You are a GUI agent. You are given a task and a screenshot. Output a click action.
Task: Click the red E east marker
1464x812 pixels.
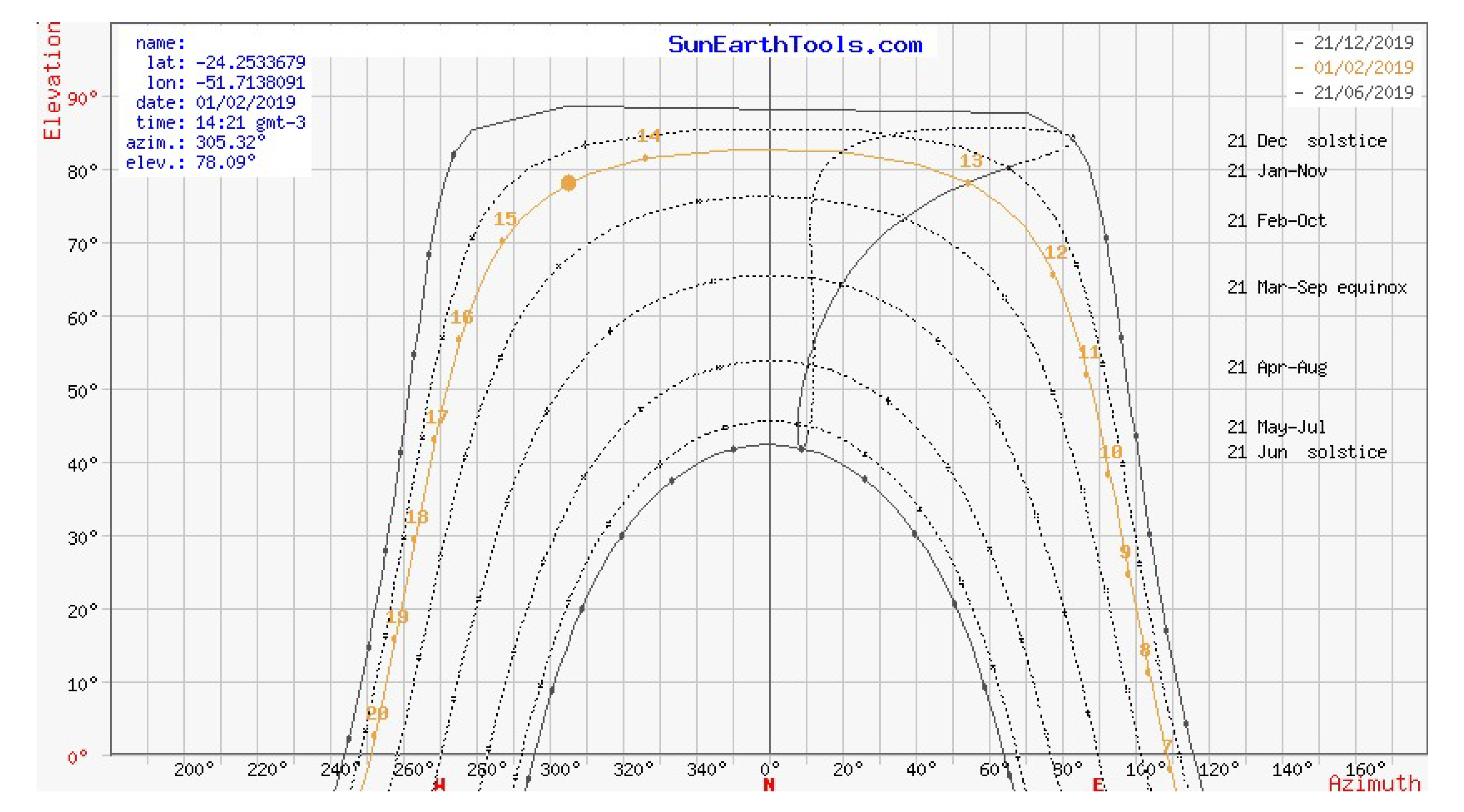tap(1098, 785)
